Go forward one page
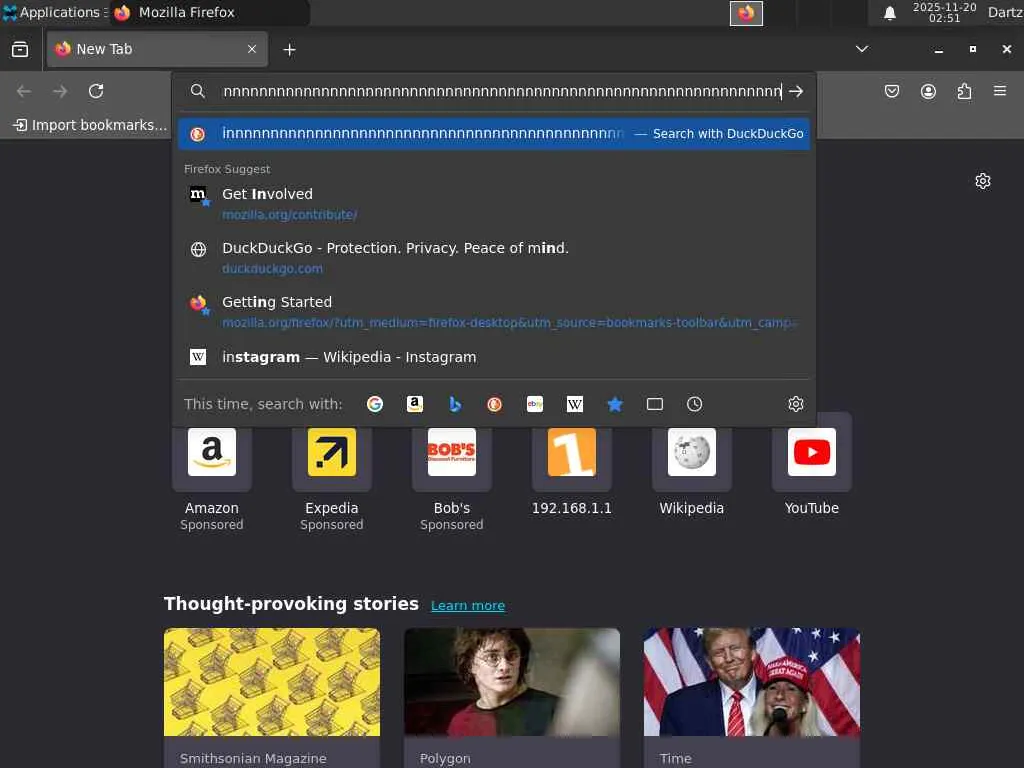Viewport: 1024px width, 768px height. point(60,91)
